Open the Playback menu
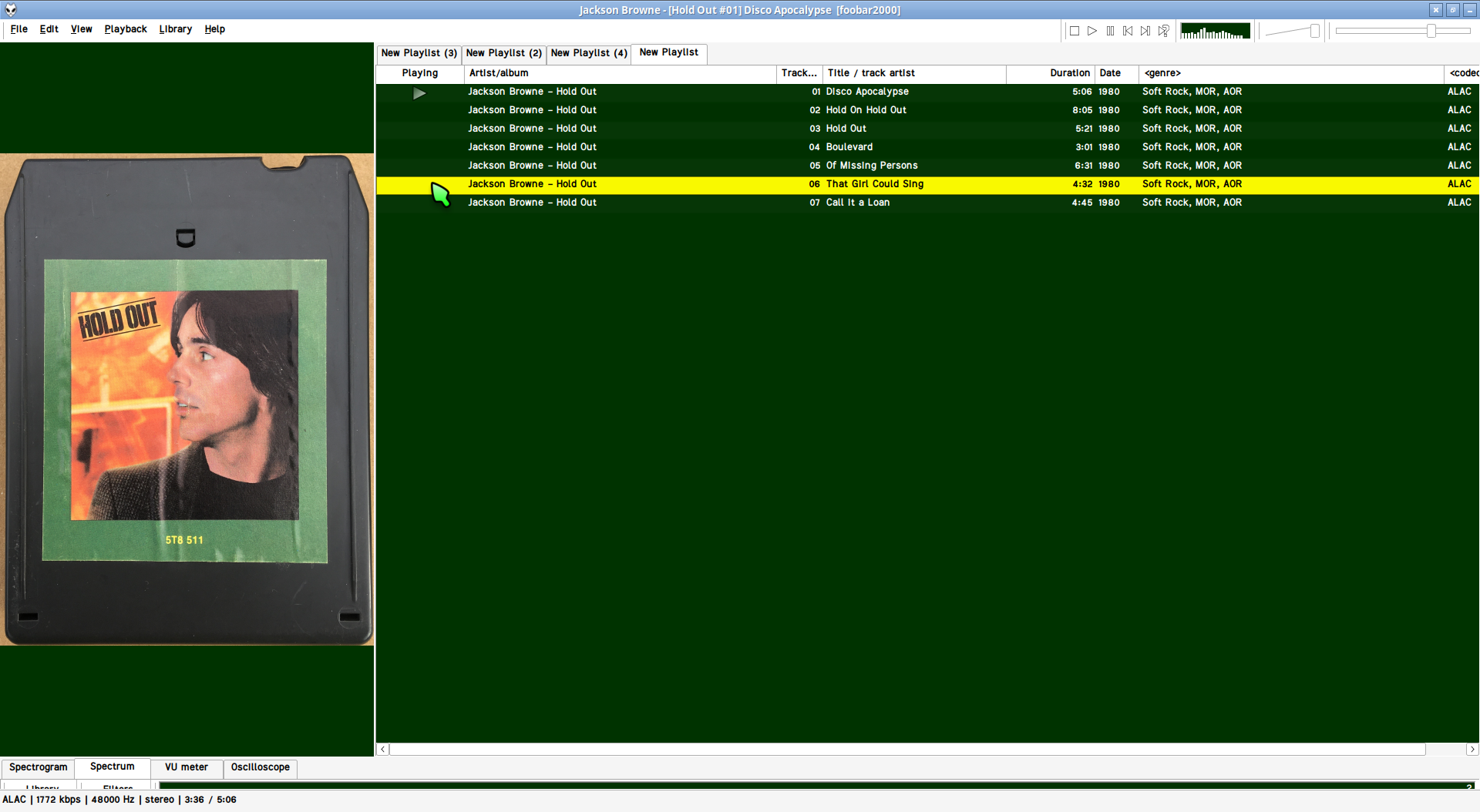The height and width of the screenshot is (812, 1480). pyautogui.click(x=126, y=29)
